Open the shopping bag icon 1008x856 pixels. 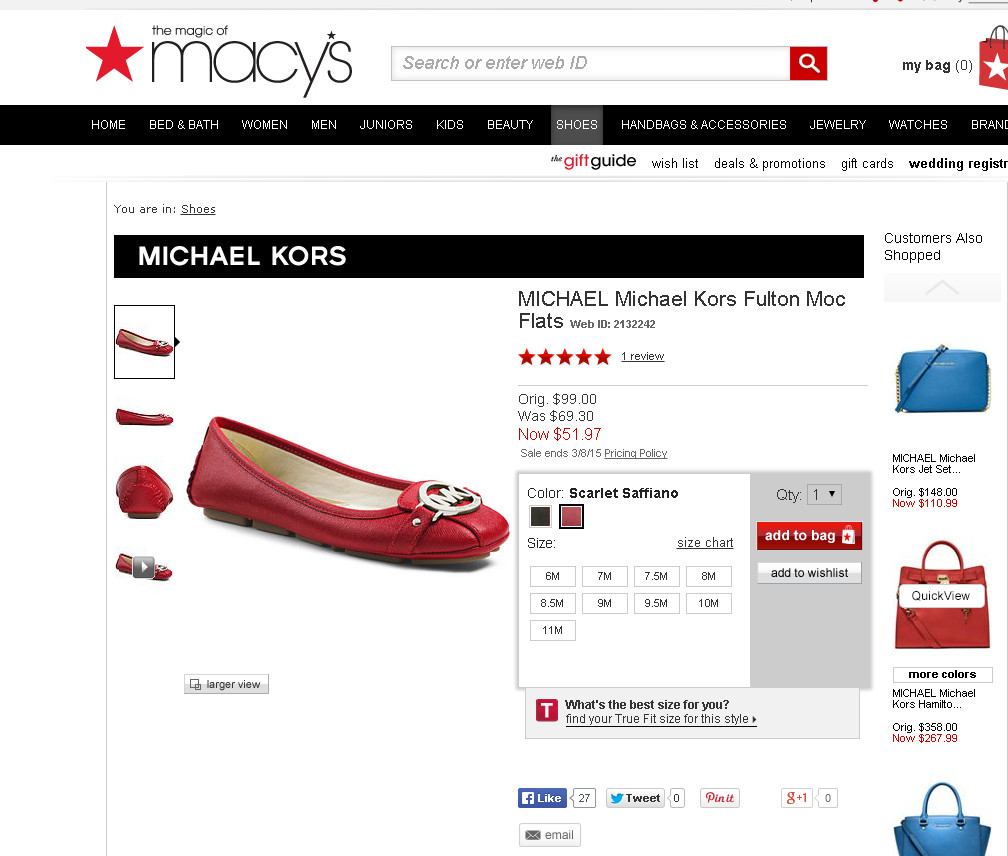click(x=994, y=58)
